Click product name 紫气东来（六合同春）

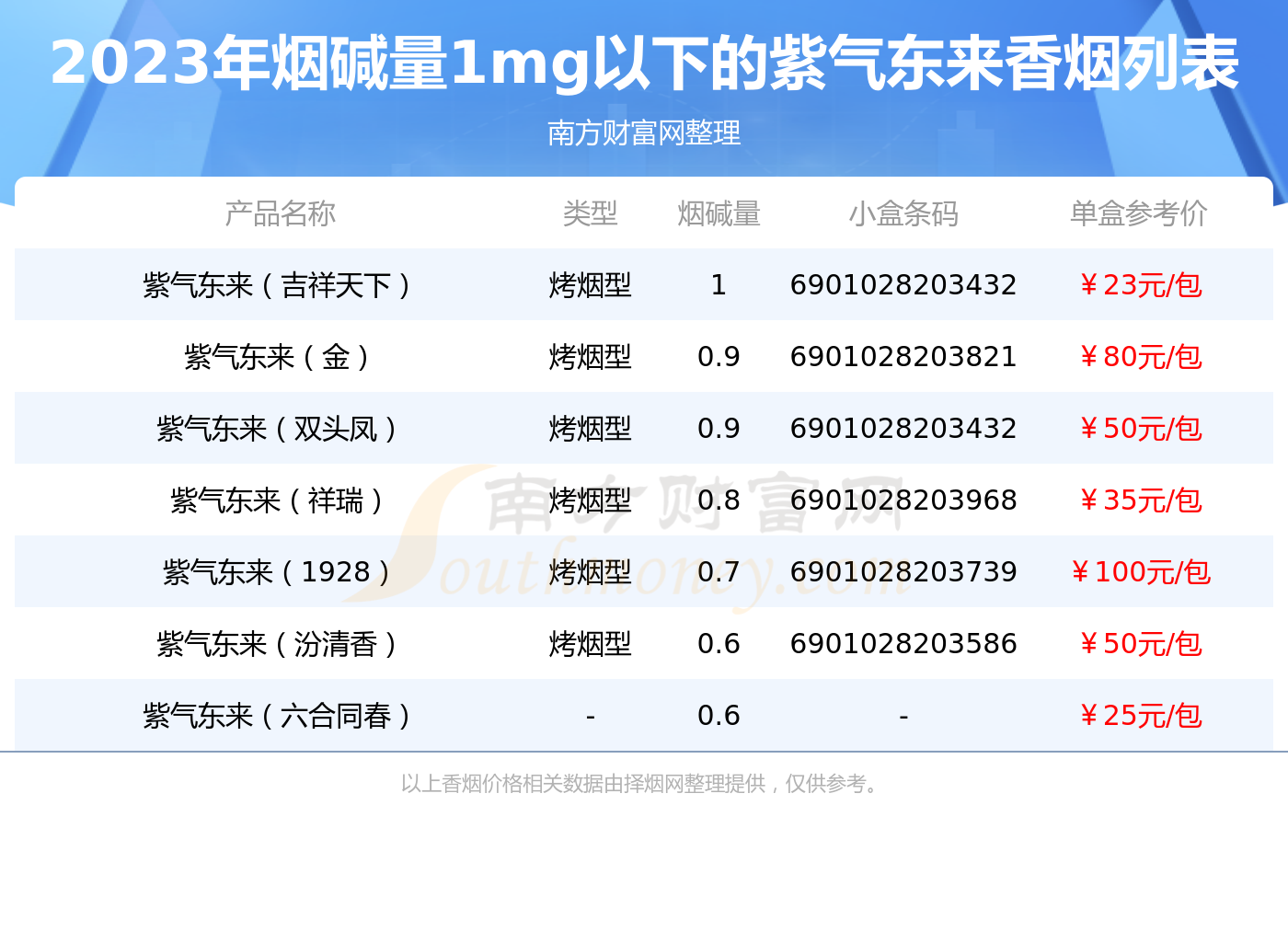277,716
